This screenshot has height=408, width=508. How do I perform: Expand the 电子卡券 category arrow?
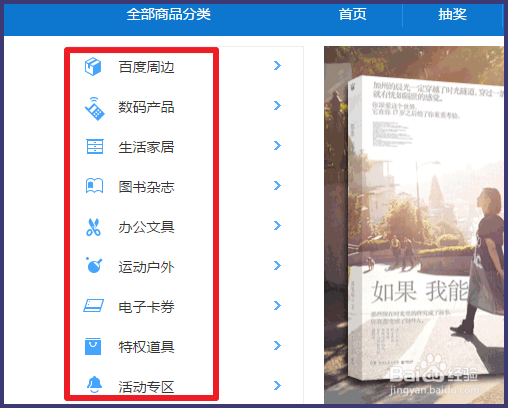(277, 306)
